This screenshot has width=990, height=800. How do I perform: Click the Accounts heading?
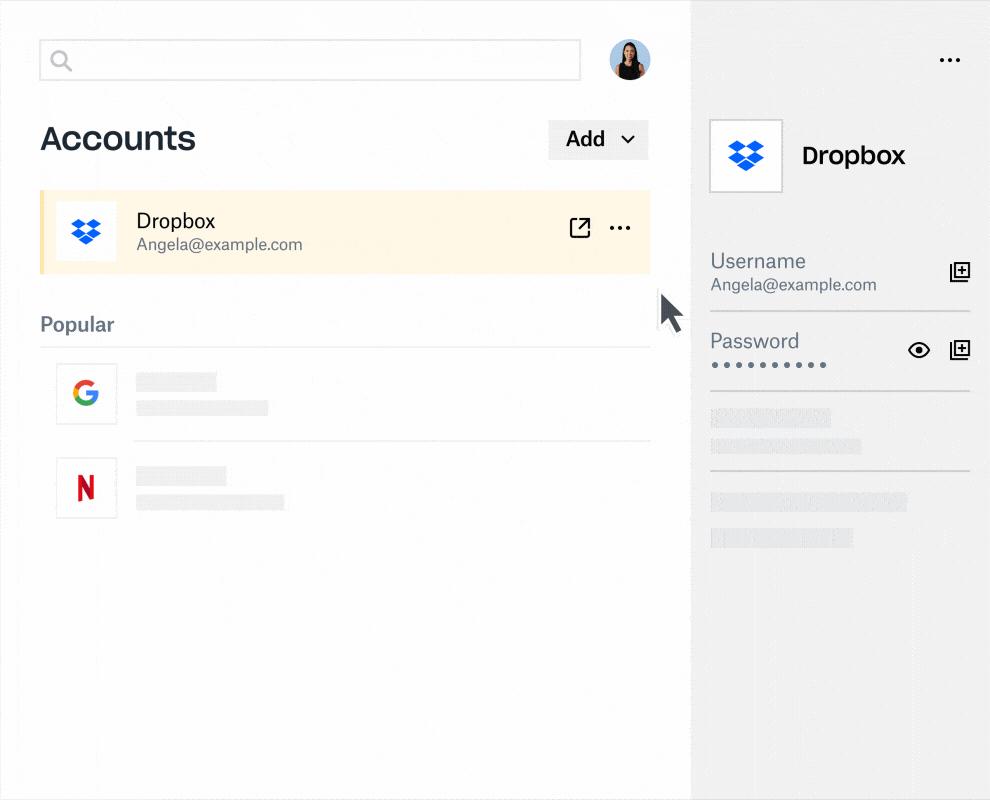[117, 139]
